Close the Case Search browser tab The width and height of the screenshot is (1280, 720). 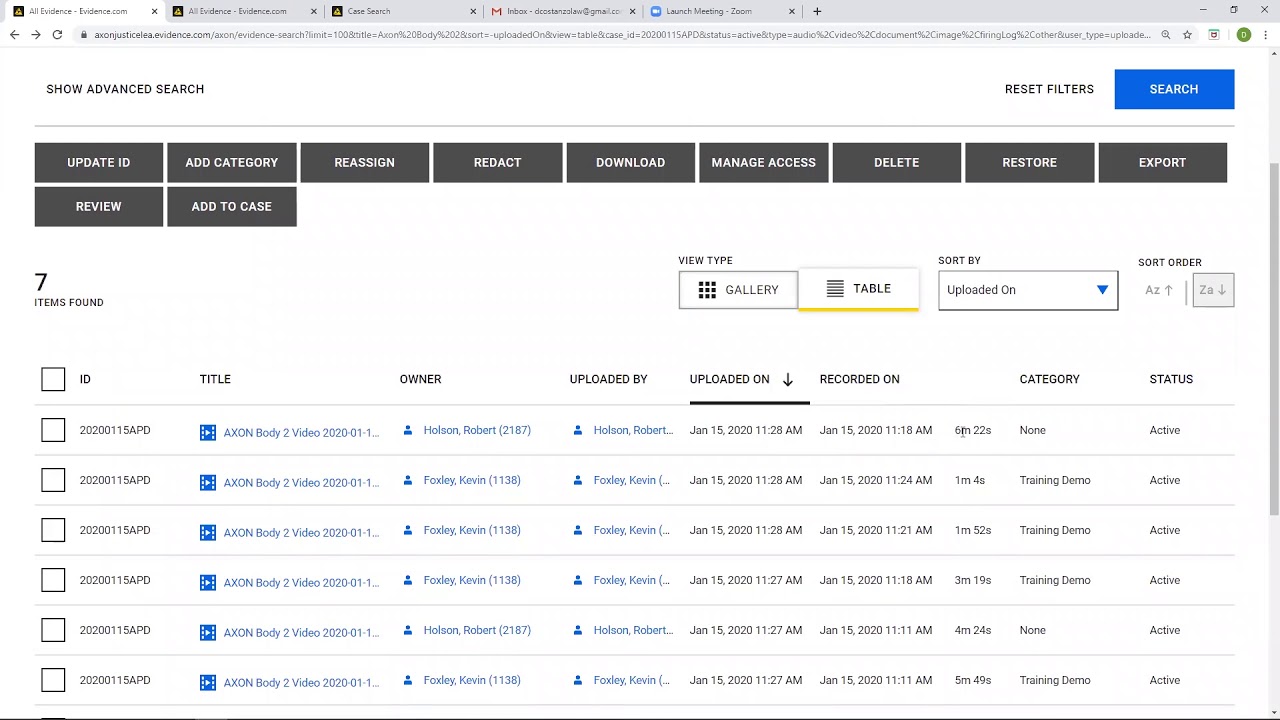[472, 11]
